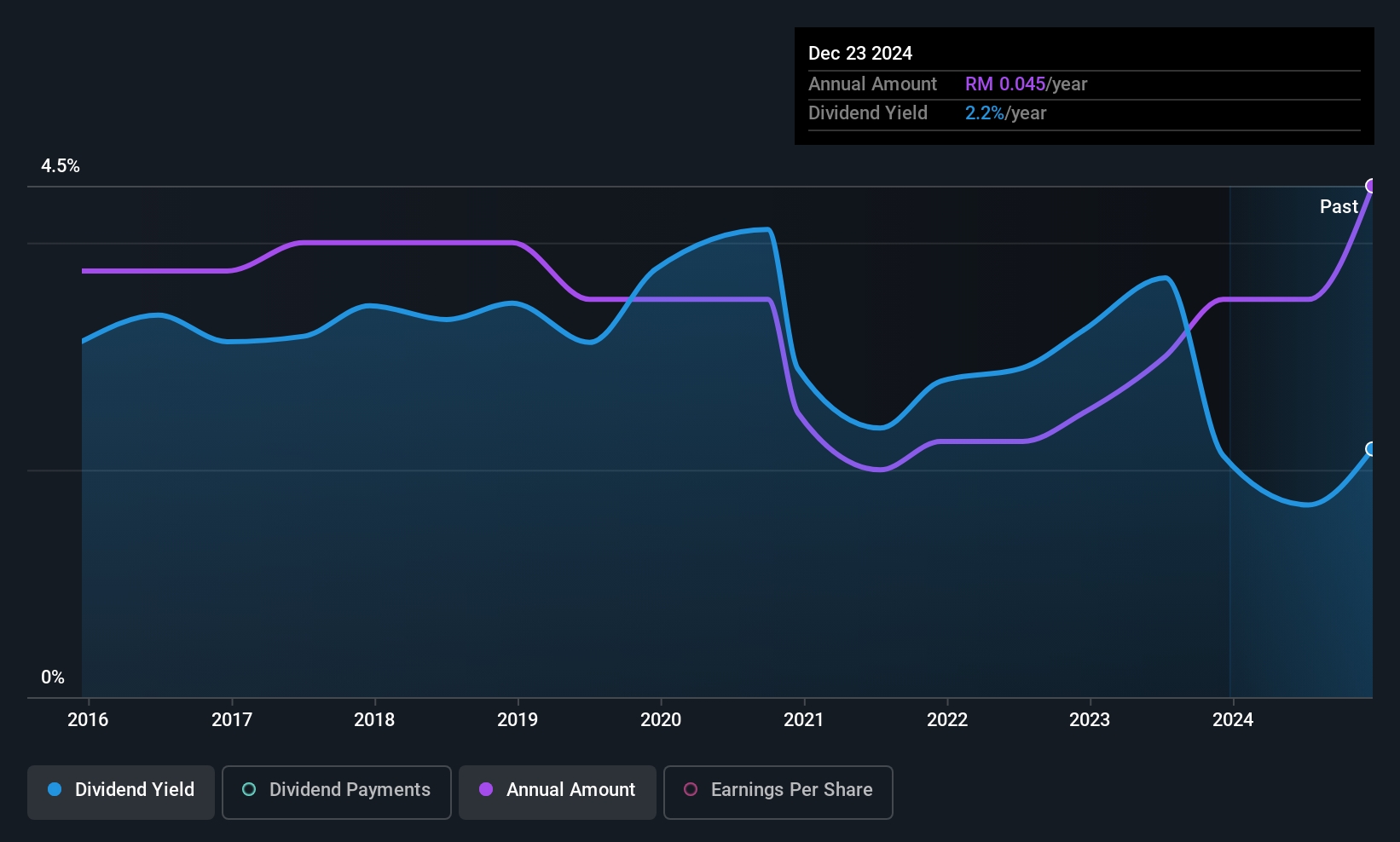Click the Dividend Yield tooltip row label
The height and width of the screenshot is (842, 1400).
868,113
